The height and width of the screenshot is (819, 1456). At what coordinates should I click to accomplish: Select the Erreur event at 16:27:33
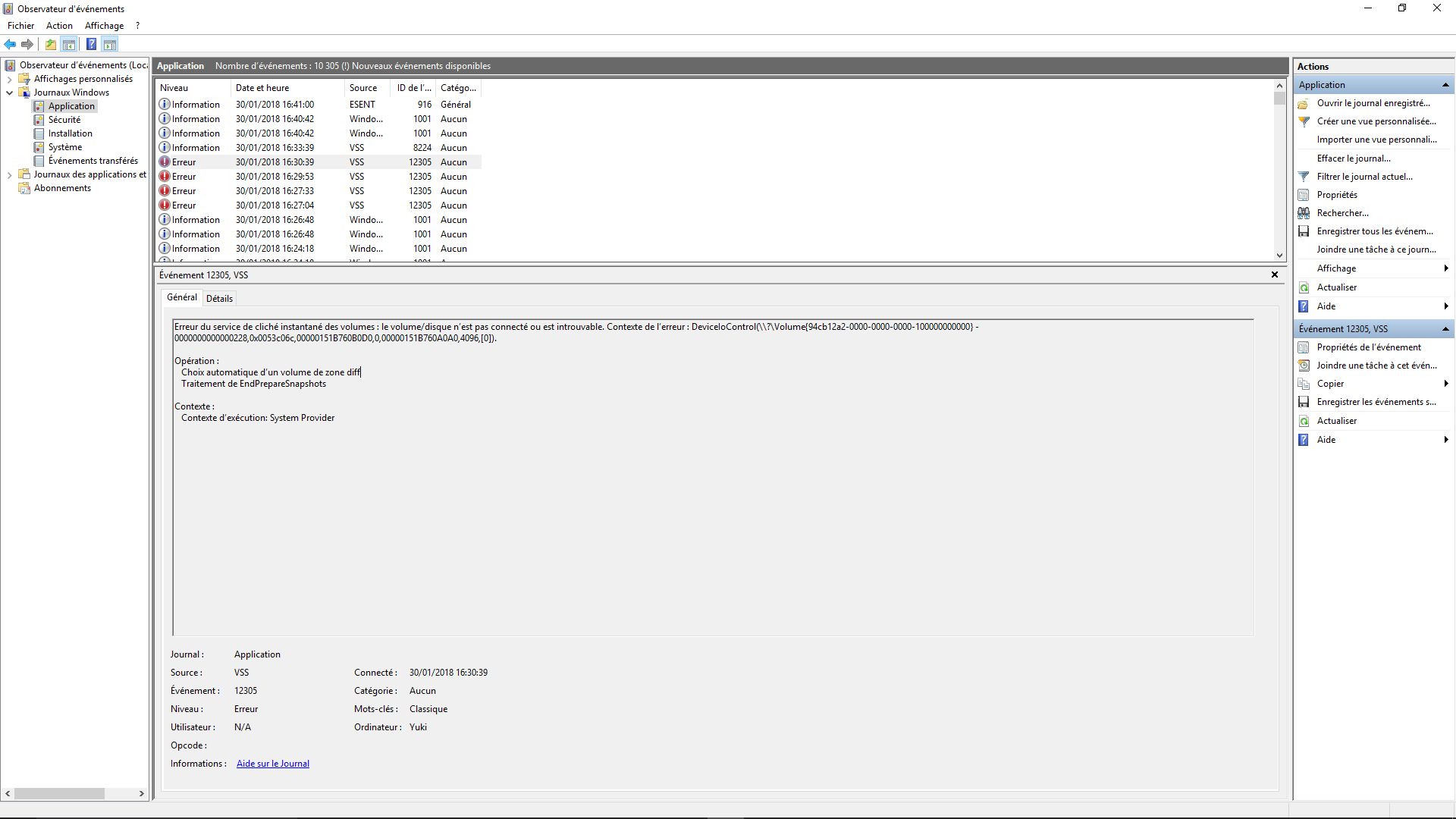pos(318,191)
